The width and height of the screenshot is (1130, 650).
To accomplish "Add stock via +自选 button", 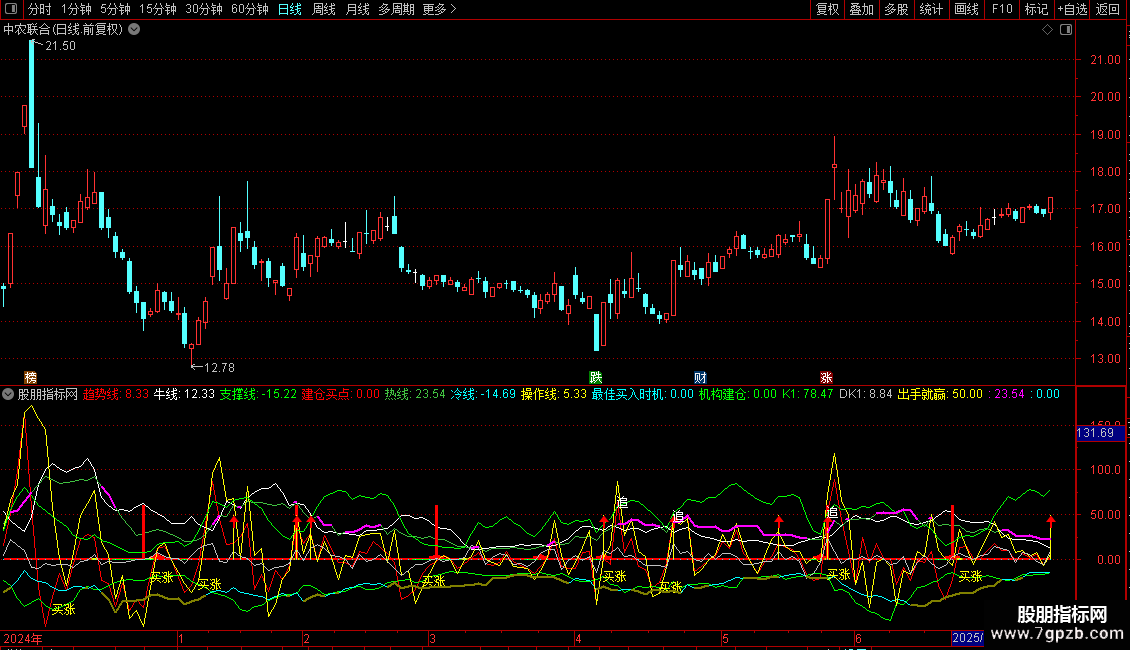I will point(1071,10).
